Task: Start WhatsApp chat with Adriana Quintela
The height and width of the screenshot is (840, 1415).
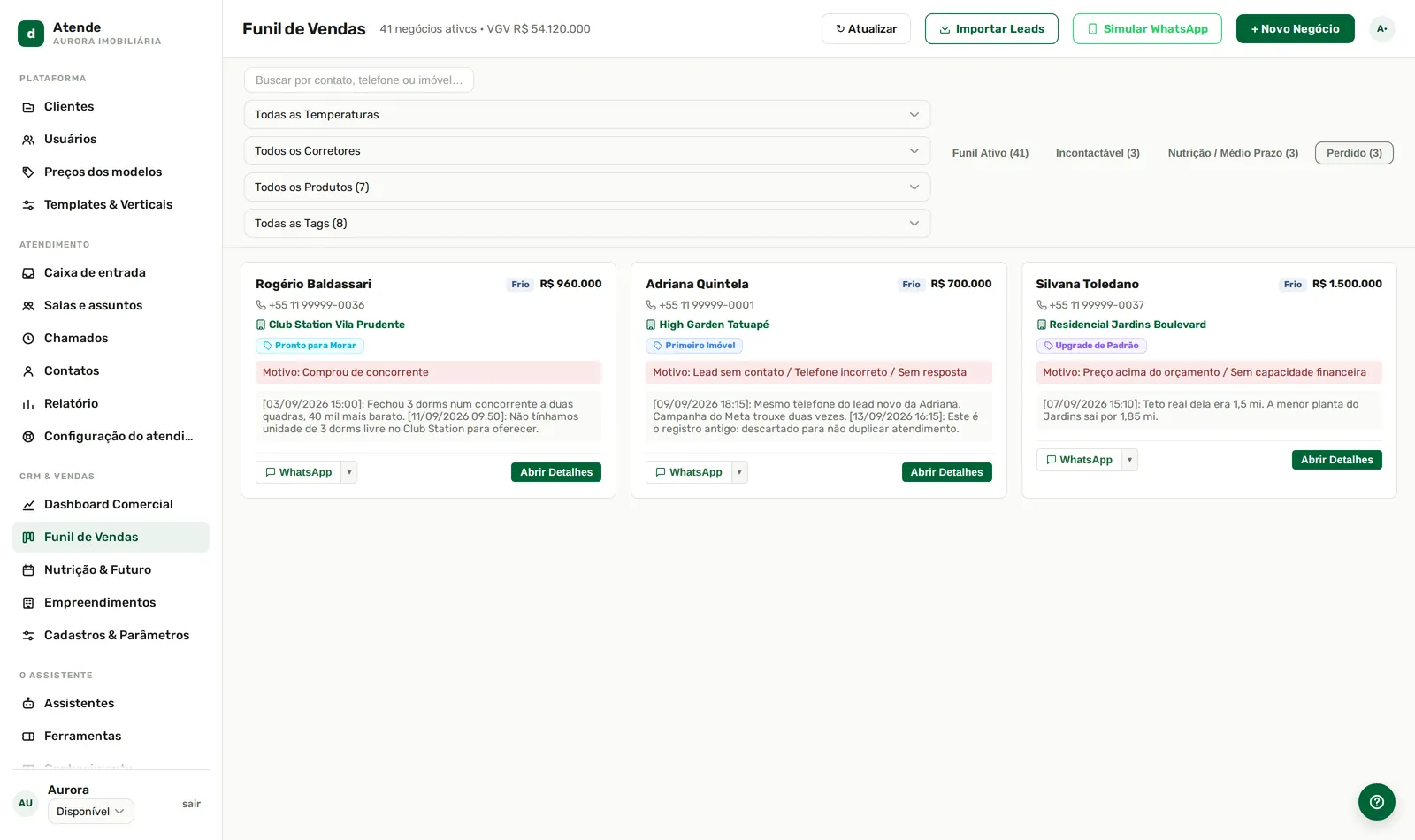Action: tap(689, 472)
